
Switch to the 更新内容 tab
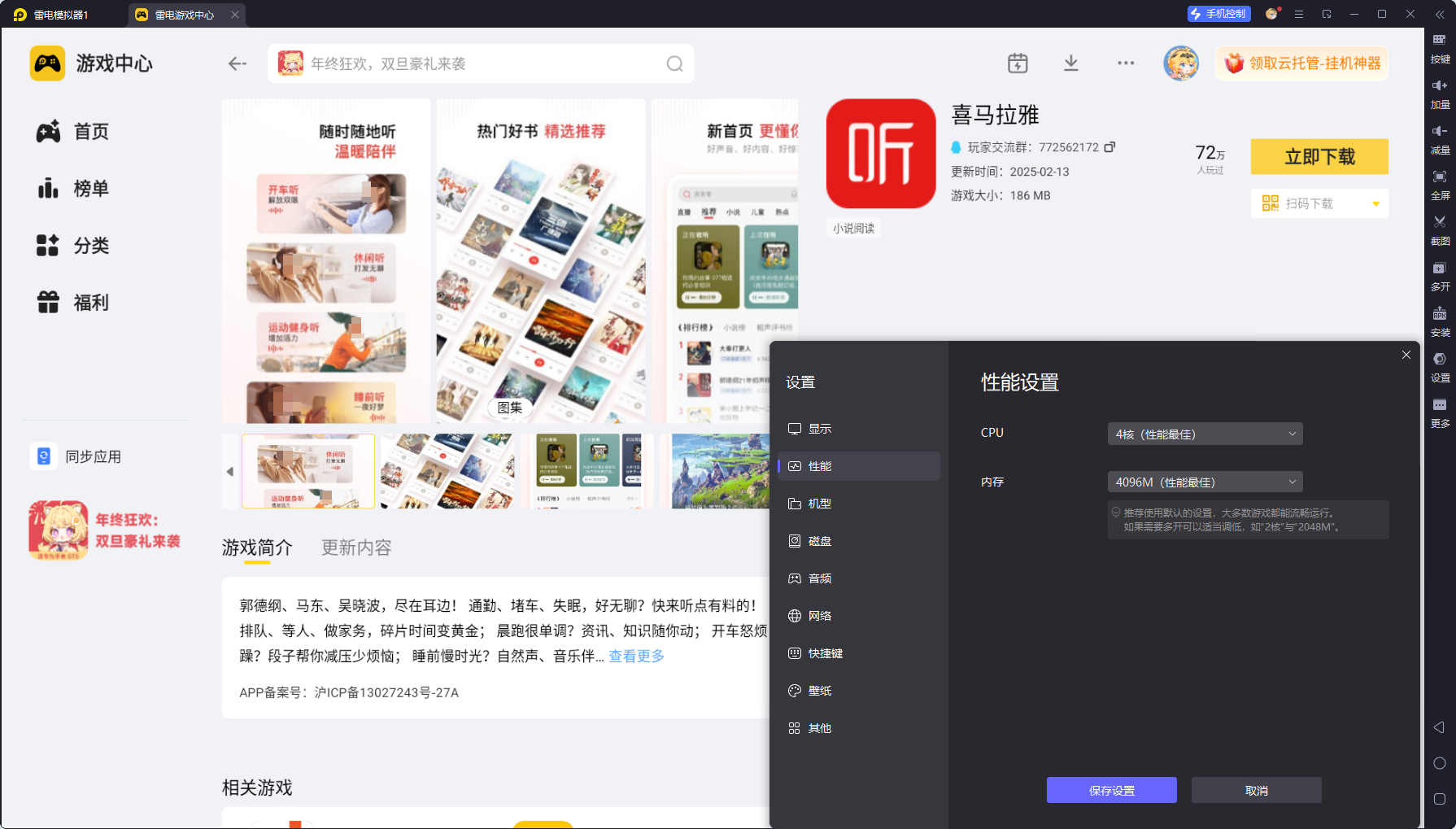tap(356, 548)
